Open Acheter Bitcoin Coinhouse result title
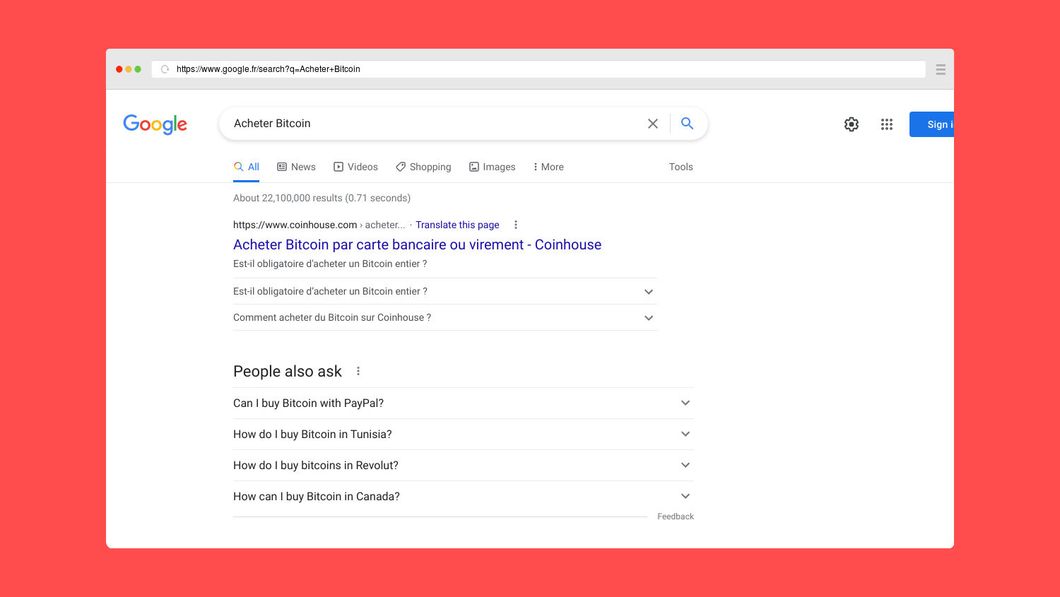Image resolution: width=1060 pixels, height=597 pixels. tap(417, 245)
